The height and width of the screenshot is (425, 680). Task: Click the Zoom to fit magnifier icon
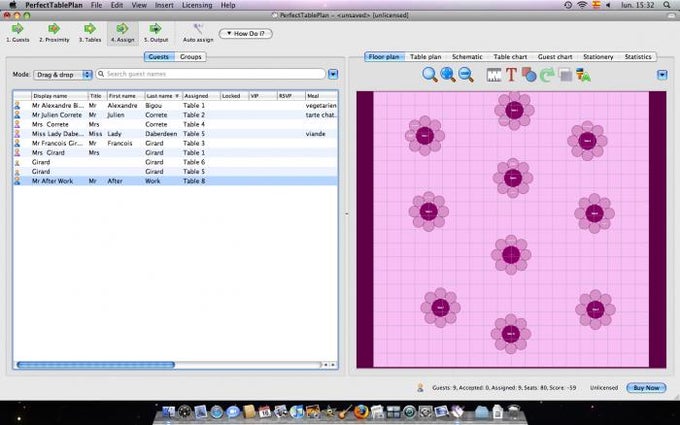tap(429, 75)
